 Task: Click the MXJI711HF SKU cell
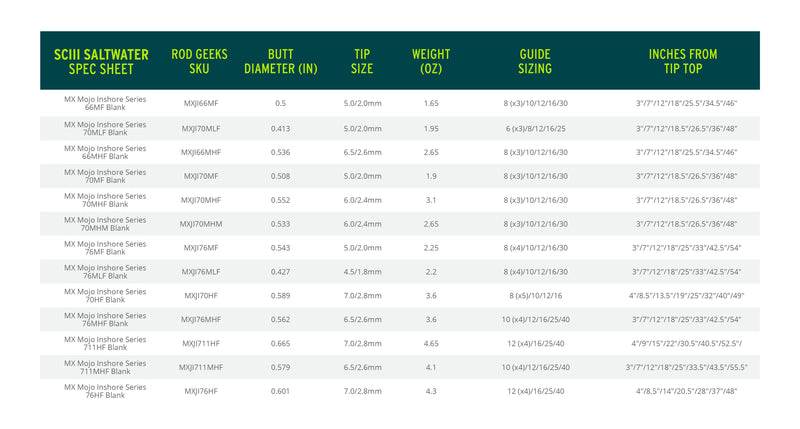[x=201, y=343]
